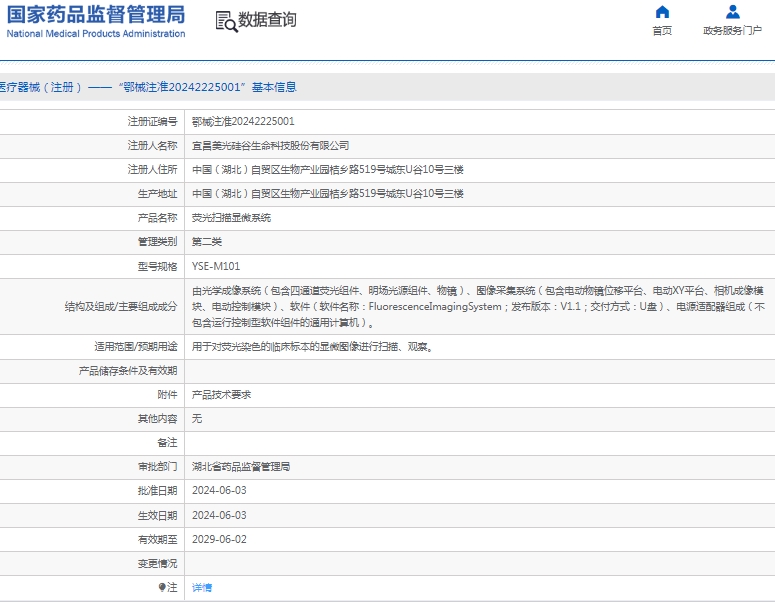This screenshot has width=775, height=608.
Task: Select 其他内容 value 无
Action: coord(197,419)
